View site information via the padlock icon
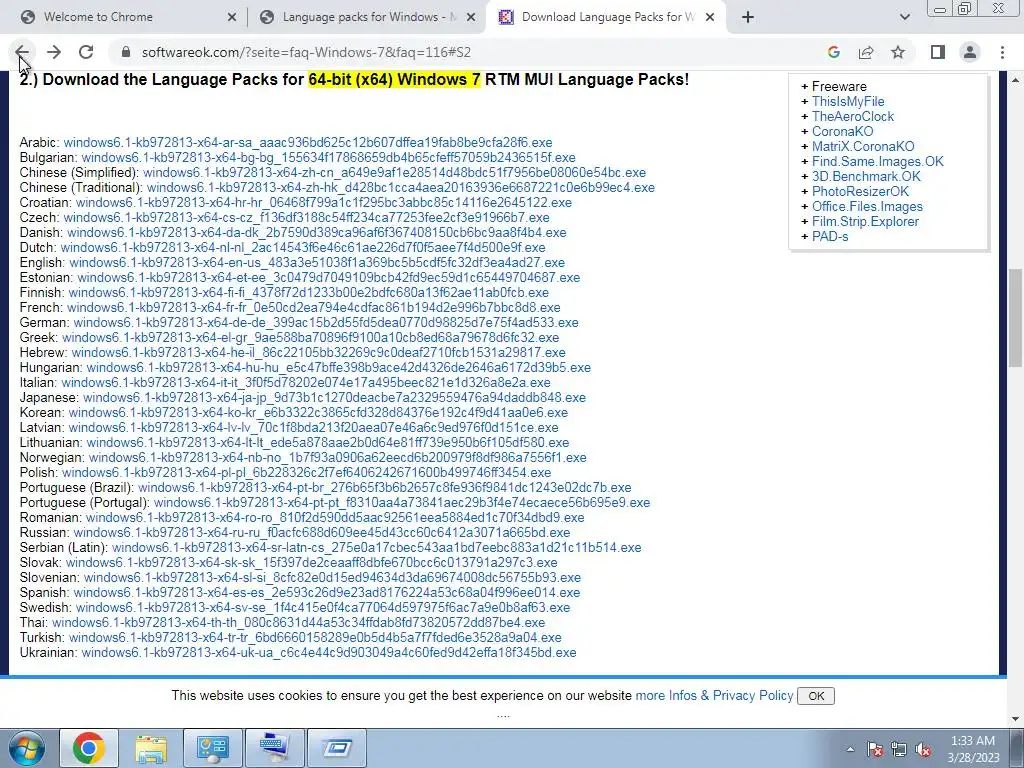The height and width of the screenshot is (768, 1024). 126,52
